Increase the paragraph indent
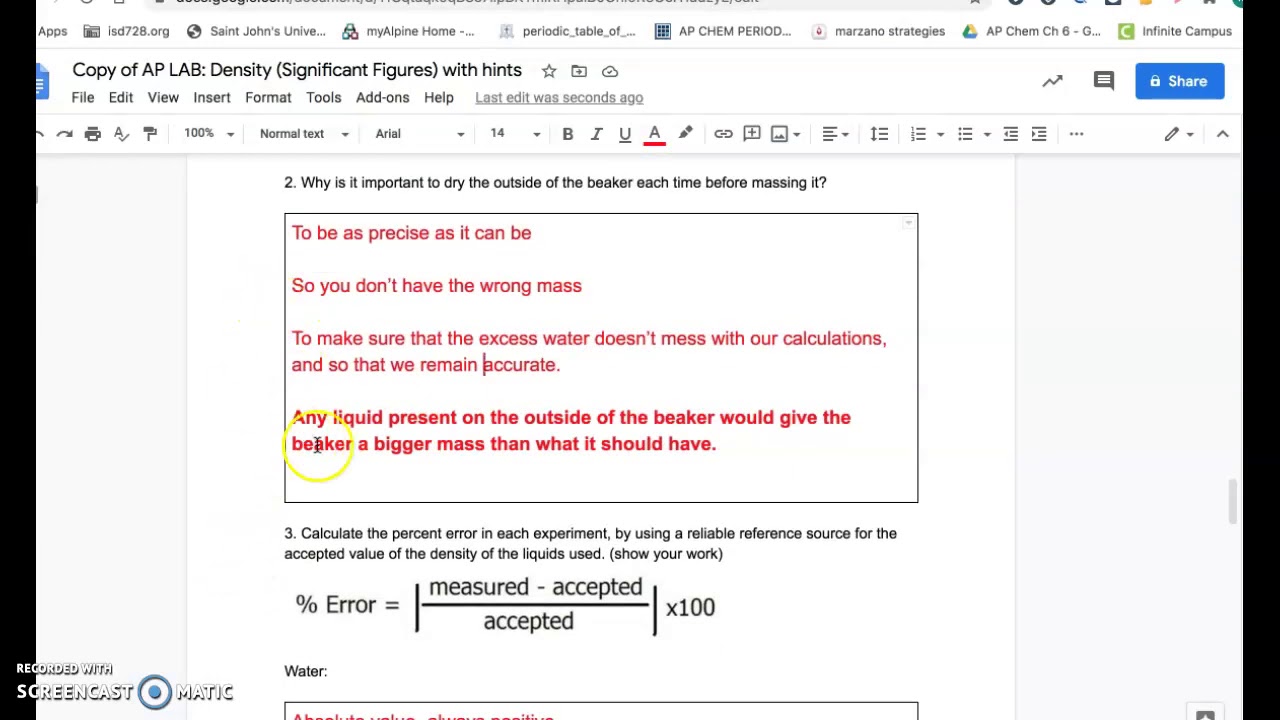This screenshot has width=1280, height=720. click(1039, 134)
